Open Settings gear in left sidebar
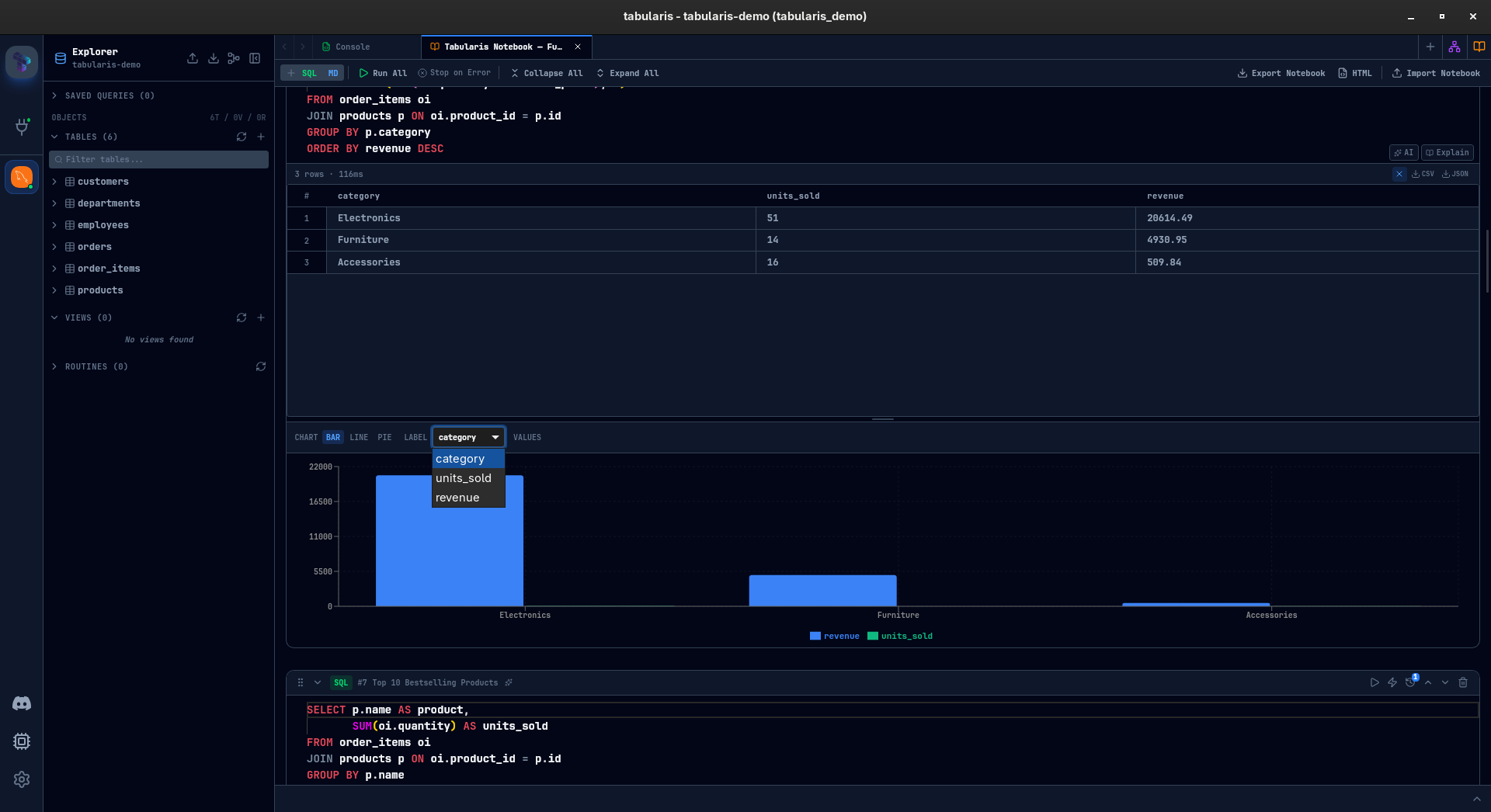This screenshot has height=812, width=1491. tap(22, 779)
